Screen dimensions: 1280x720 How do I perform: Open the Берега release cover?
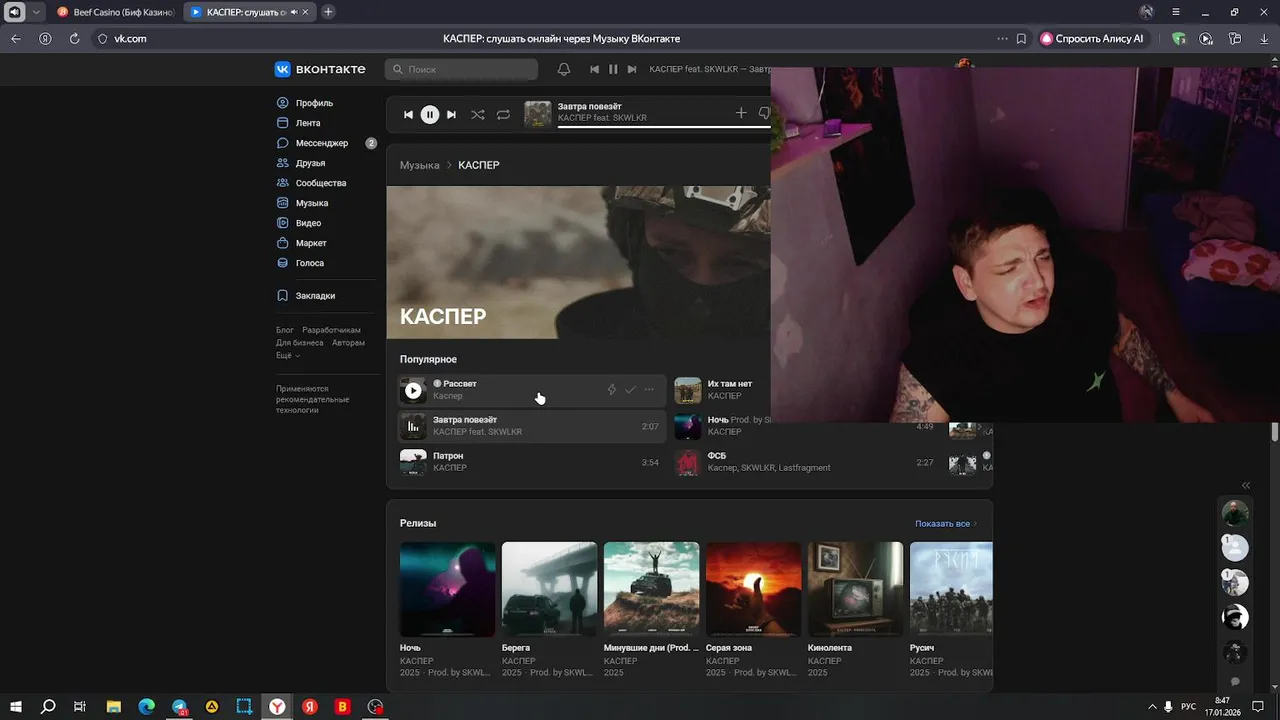click(549, 589)
